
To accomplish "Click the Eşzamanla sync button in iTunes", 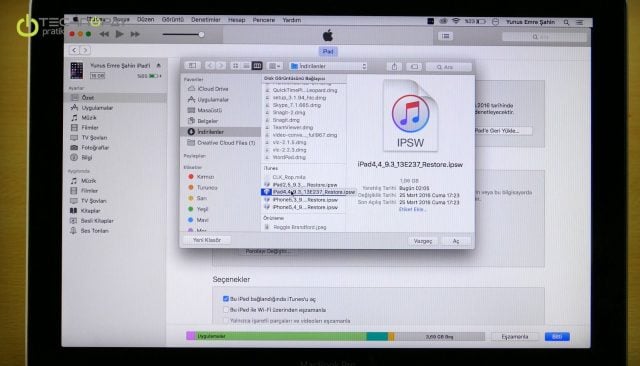I will tap(515, 337).
